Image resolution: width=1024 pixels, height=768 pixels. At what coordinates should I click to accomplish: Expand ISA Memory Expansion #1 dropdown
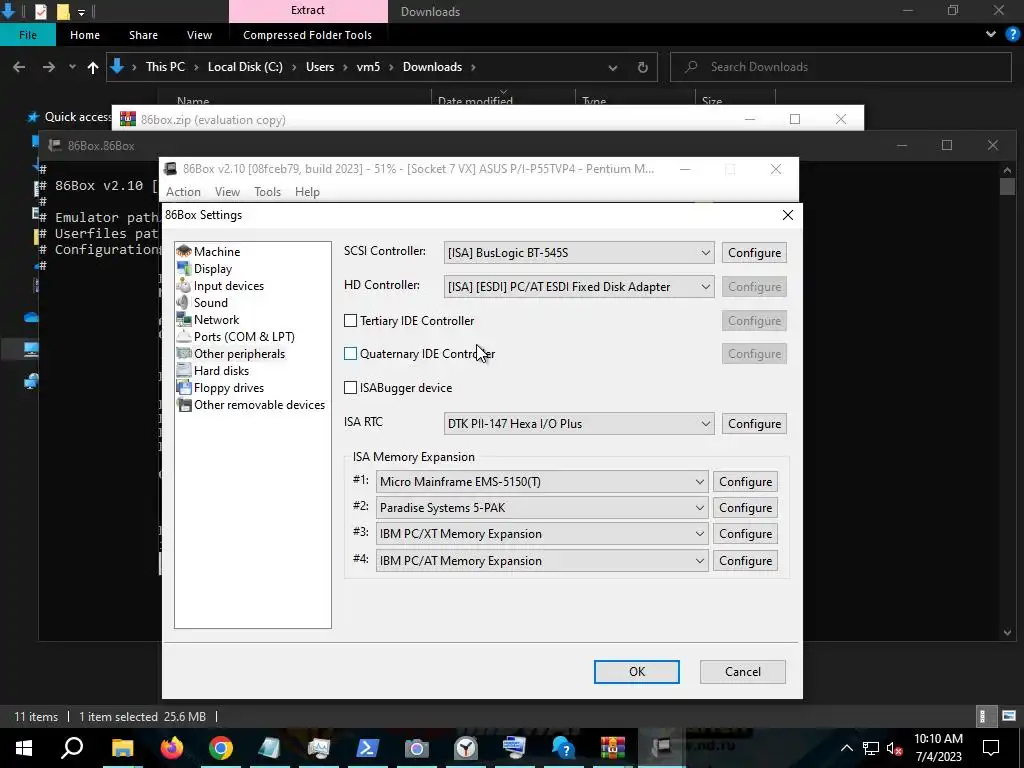(x=542, y=482)
